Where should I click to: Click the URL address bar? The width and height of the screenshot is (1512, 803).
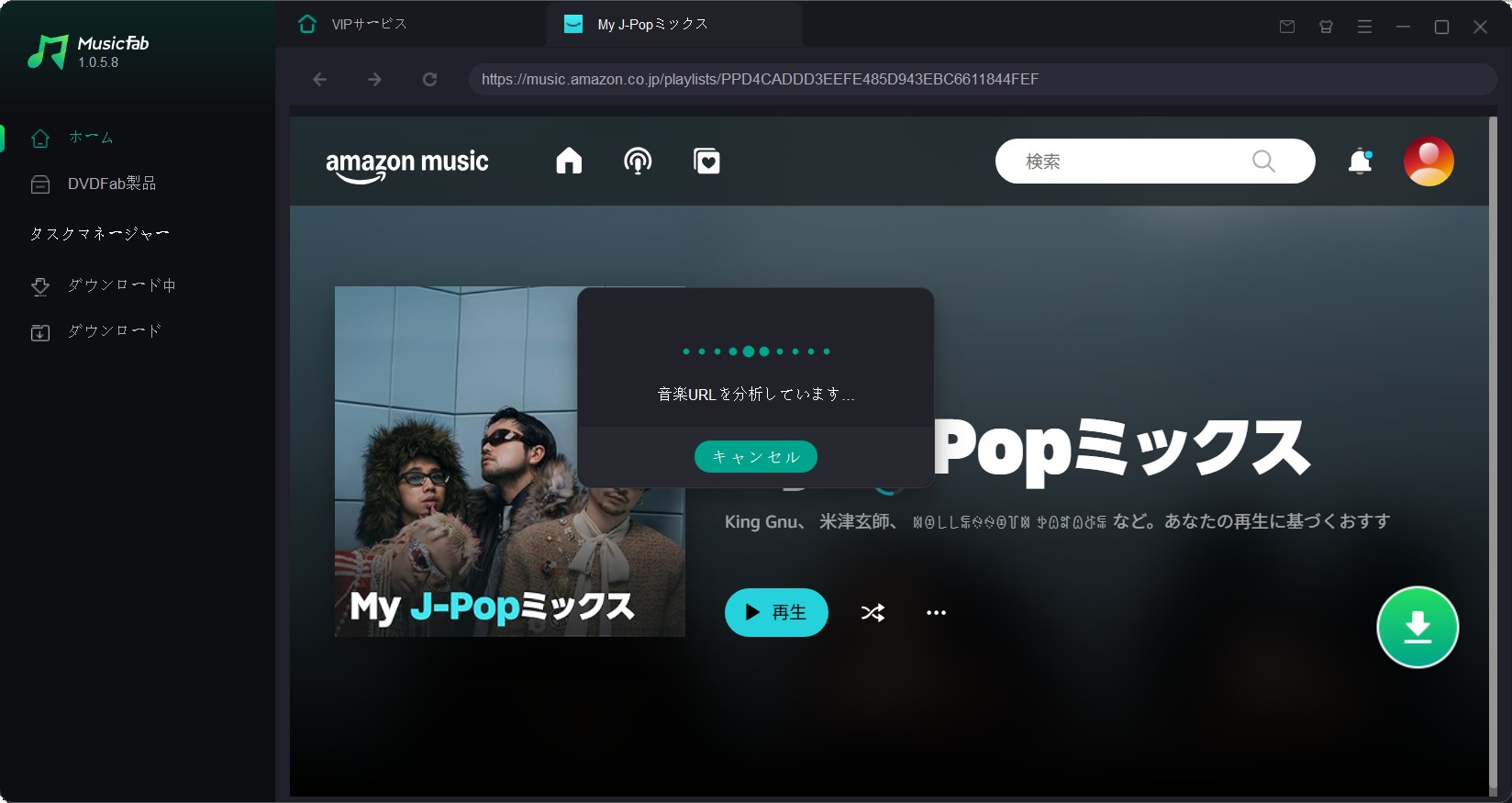tap(982, 80)
